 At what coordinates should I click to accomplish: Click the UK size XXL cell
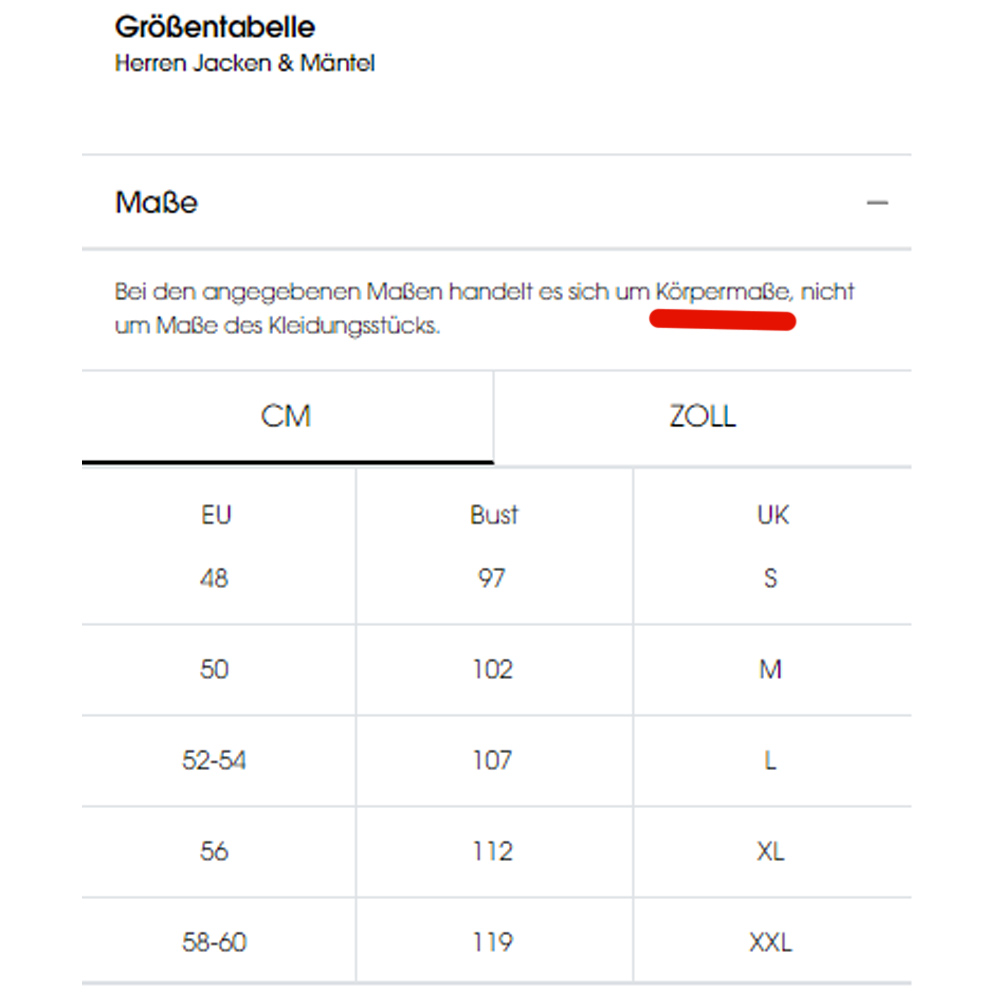click(771, 942)
